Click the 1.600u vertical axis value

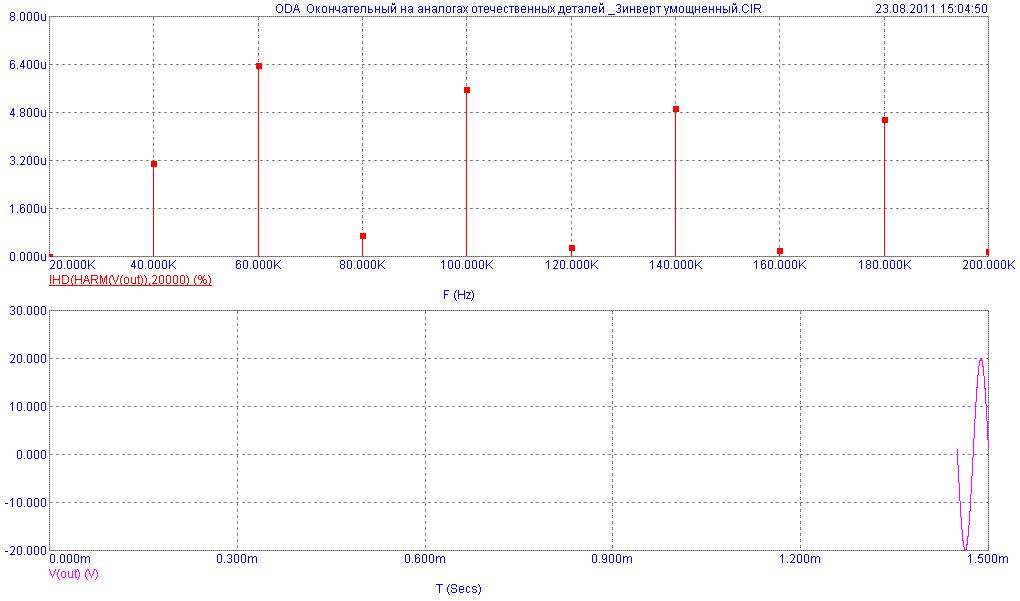click(x=28, y=209)
